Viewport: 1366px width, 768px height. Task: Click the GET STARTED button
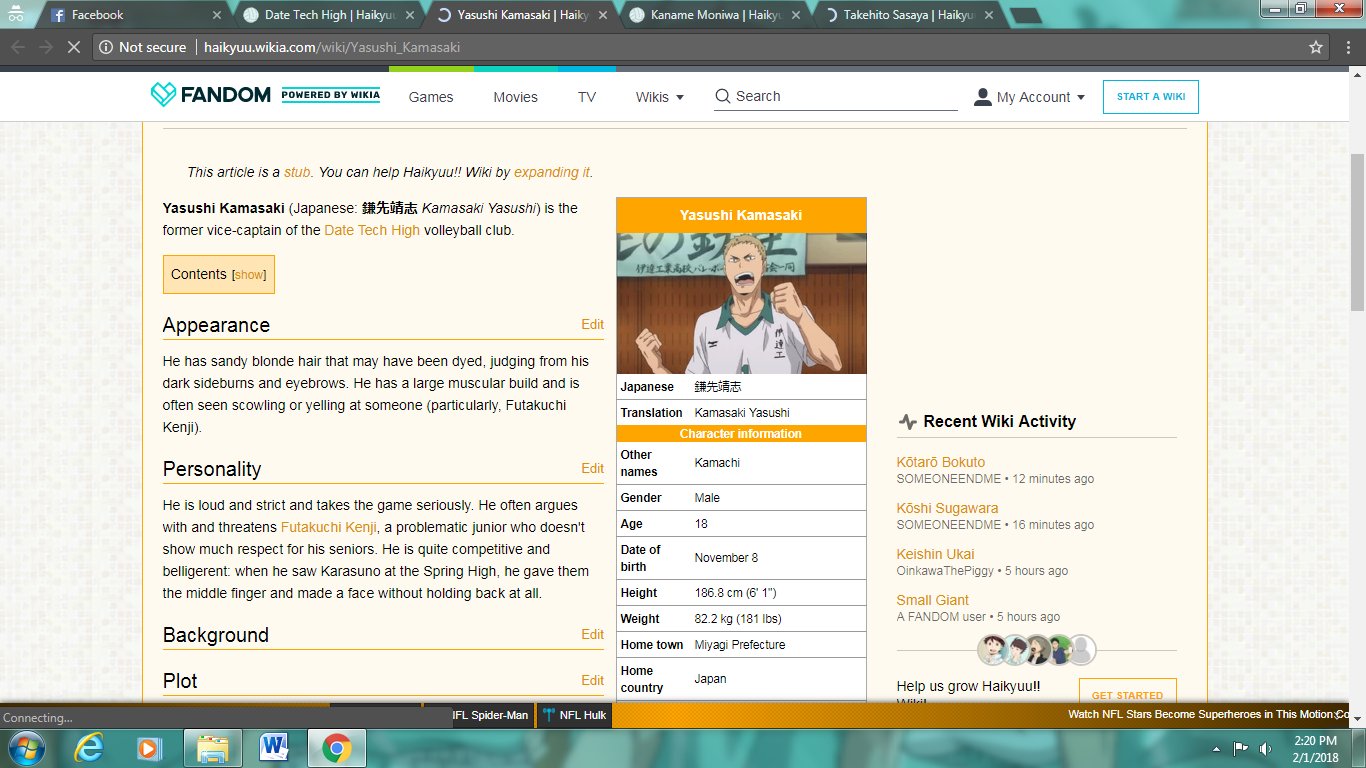tap(1128, 693)
